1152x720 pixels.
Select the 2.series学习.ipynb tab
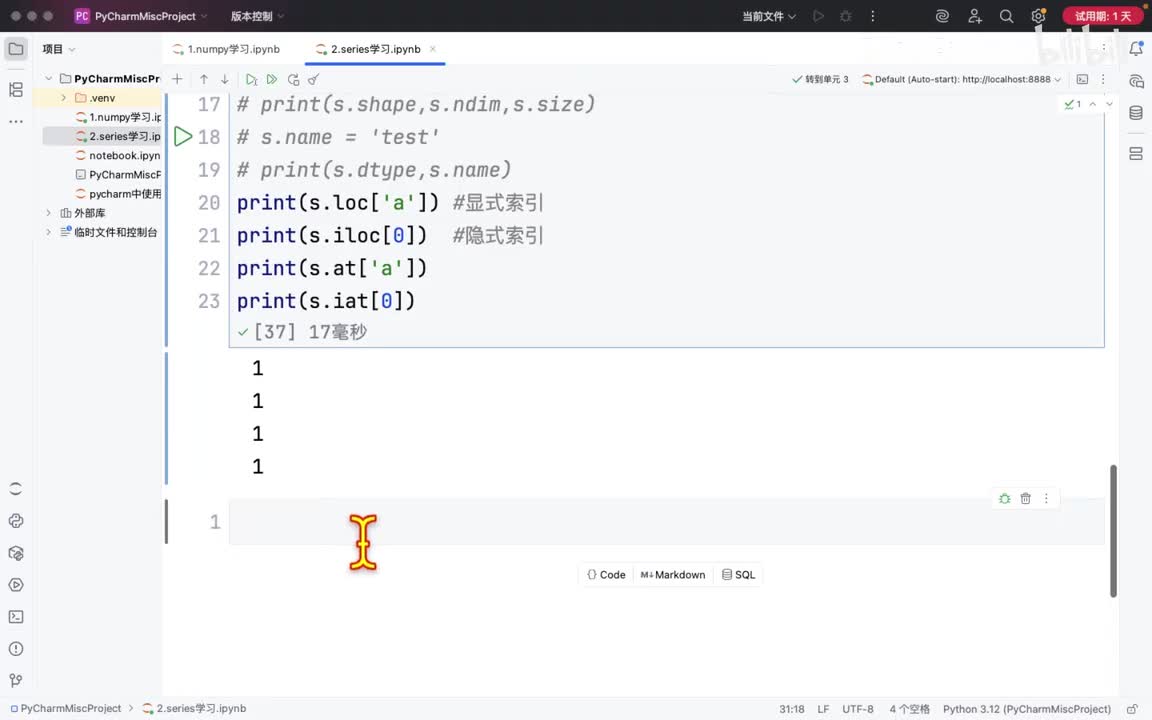click(375, 49)
